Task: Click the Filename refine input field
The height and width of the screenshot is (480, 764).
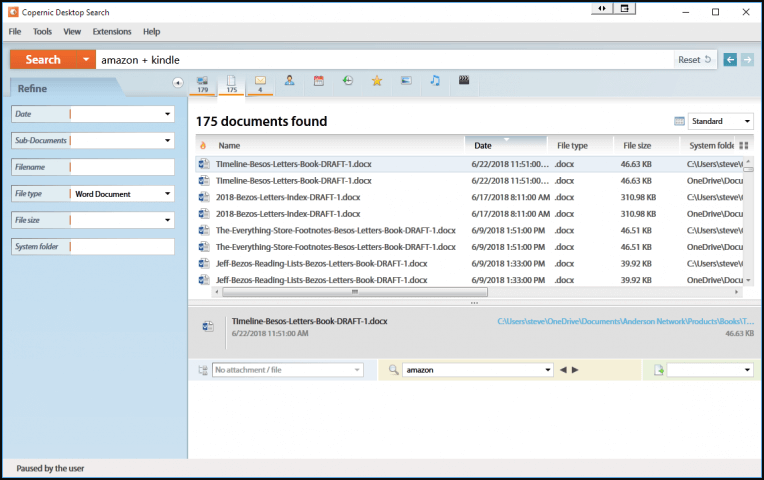Action: click(122, 167)
